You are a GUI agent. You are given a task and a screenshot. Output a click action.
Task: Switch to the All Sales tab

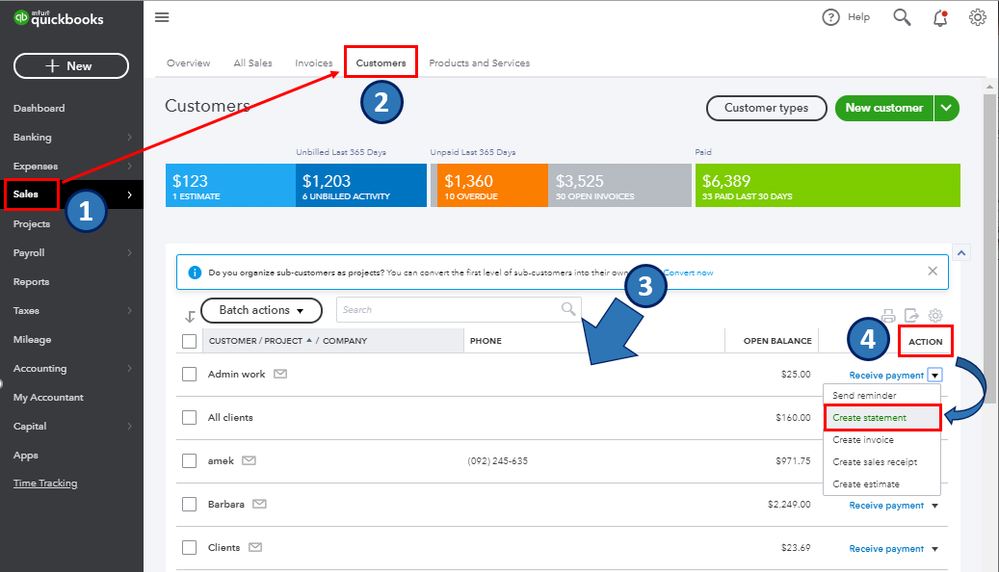pyautogui.click(x=252, y=63)
